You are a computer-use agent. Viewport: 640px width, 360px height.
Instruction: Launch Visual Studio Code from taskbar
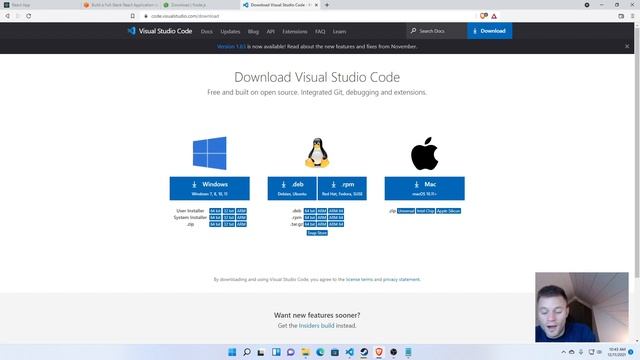click(349, 352)
